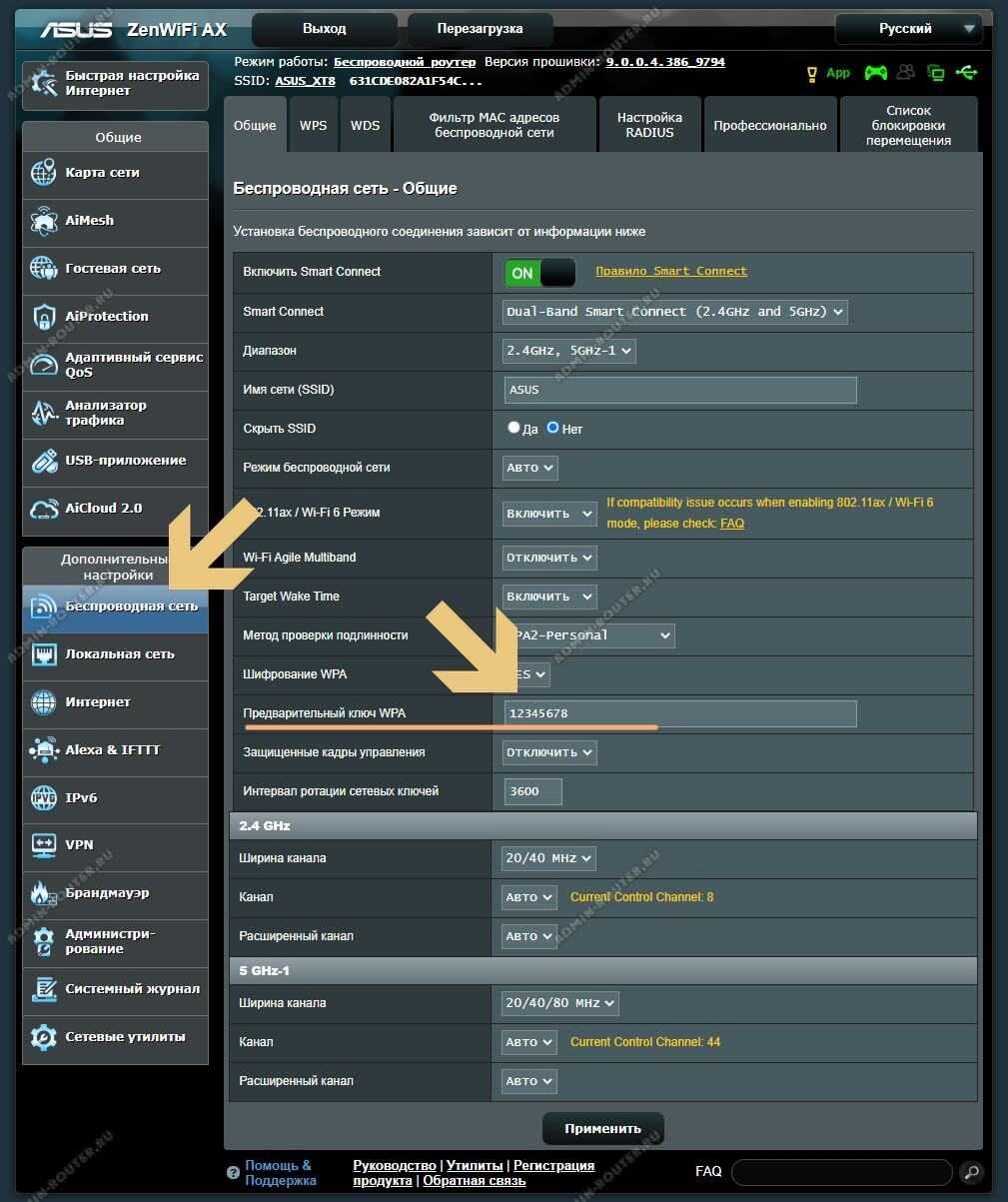The height and width of the screenshot is (1202, 1008).
Task: Click the AiMesh icon in sidebar
Action: [x=44, y=220]
